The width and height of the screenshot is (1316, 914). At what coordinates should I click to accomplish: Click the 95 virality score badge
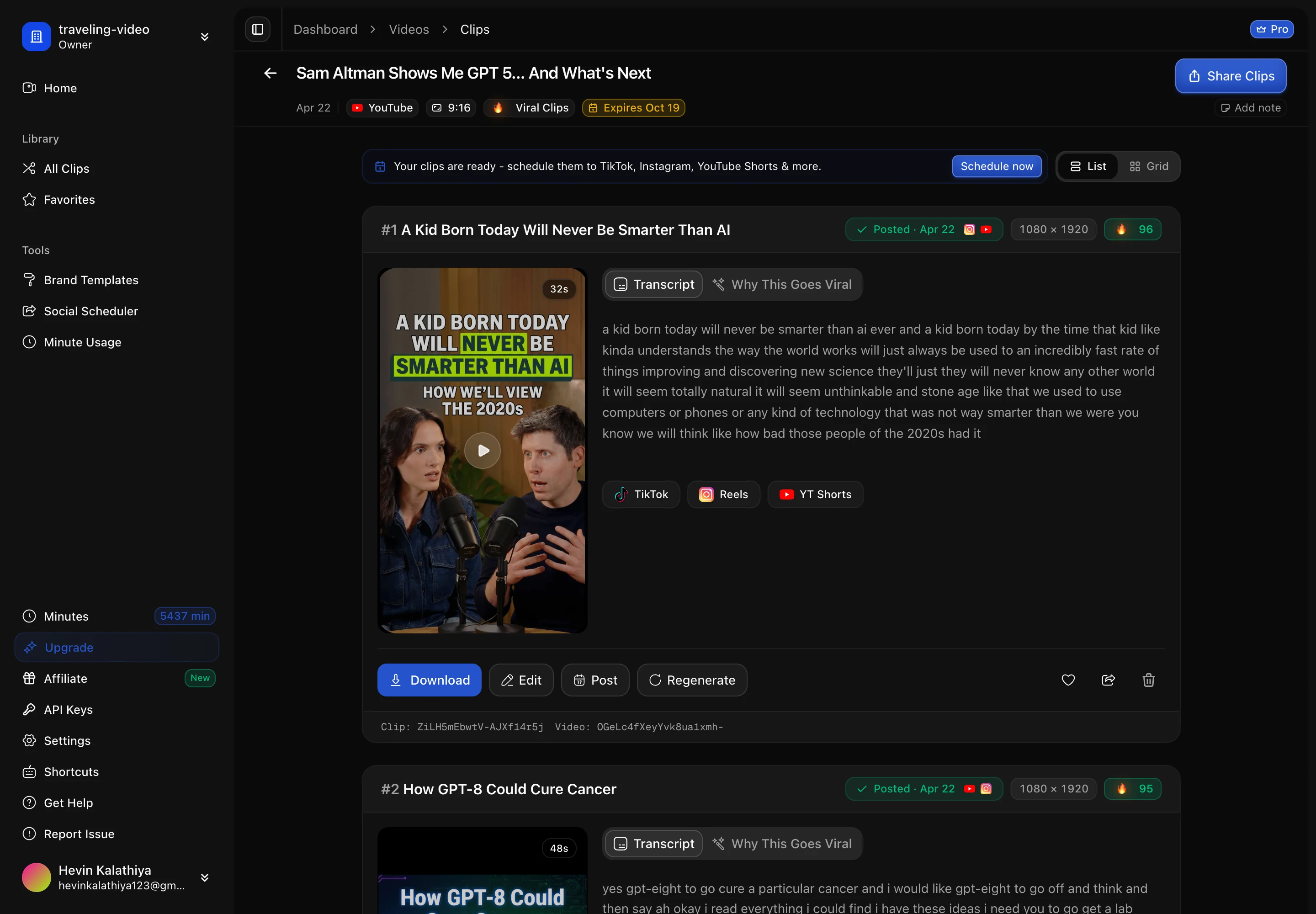pyautogui.click(x=1132, y=789)
